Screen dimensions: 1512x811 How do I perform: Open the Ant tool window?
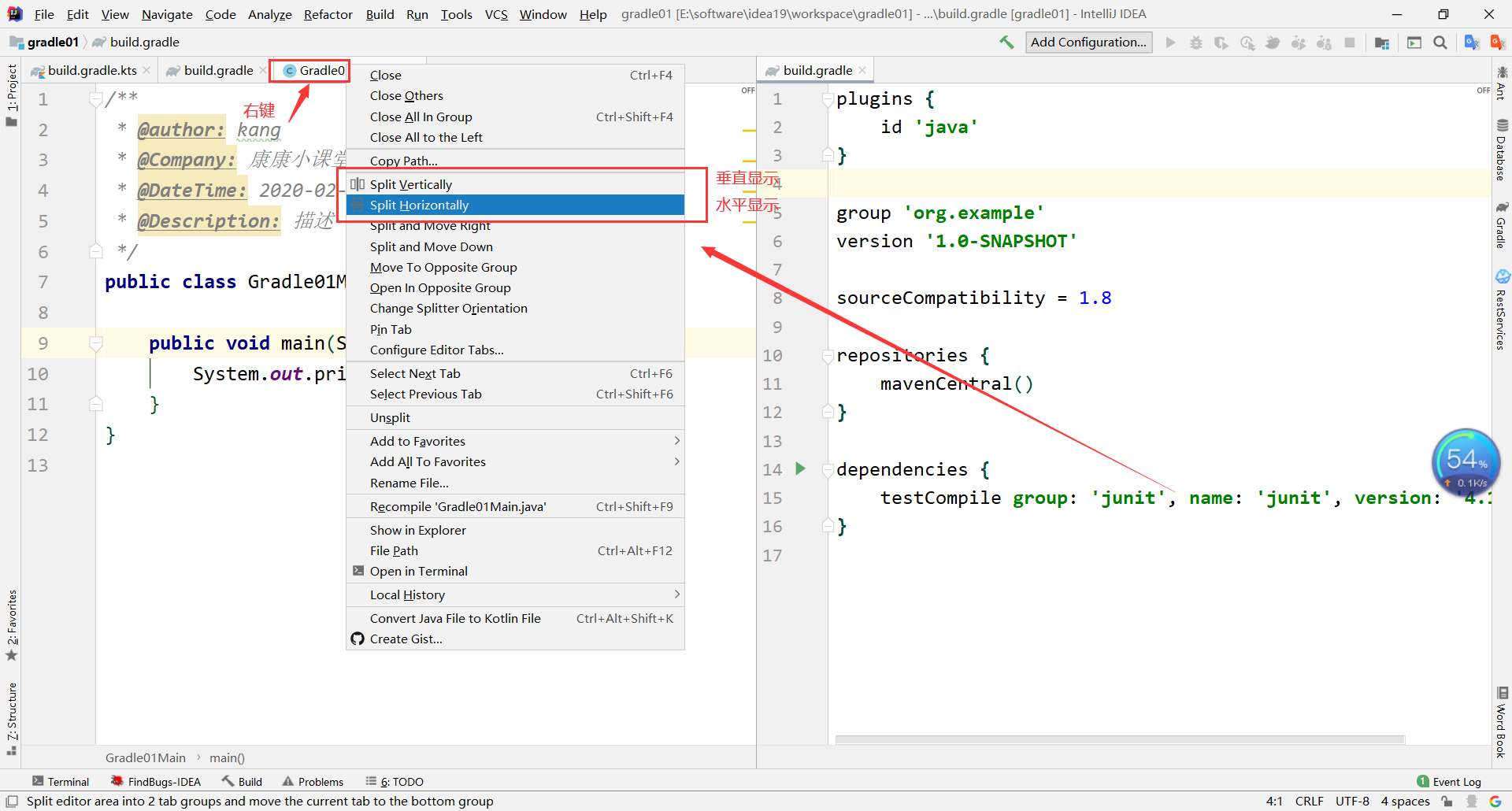pos(1502,83)
